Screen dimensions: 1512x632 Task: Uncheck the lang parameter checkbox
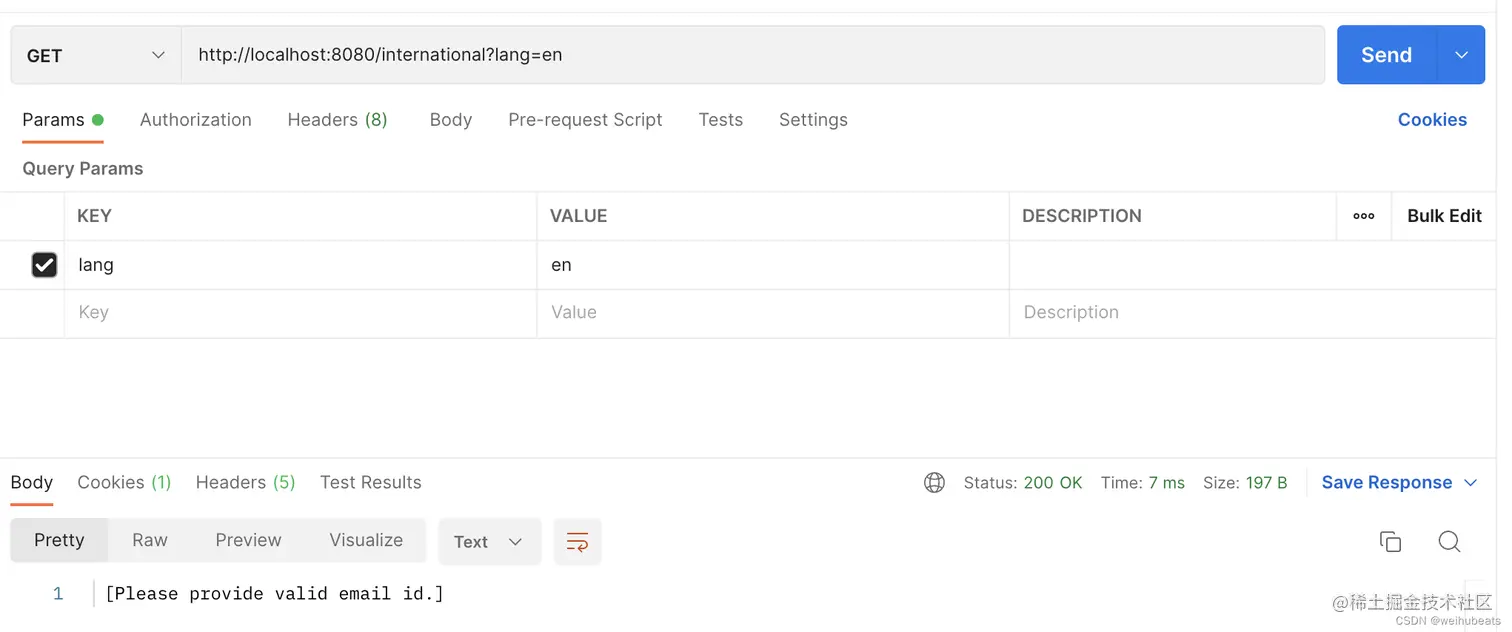click(x=44, y=265)
